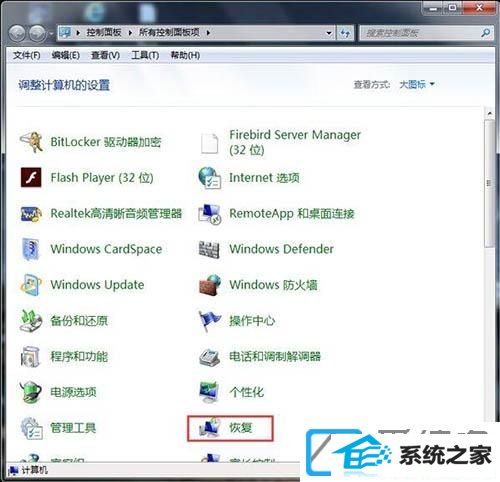Open the 程序和功能 link
This screenshot has height=482, width=500.
tap(79, 357)
